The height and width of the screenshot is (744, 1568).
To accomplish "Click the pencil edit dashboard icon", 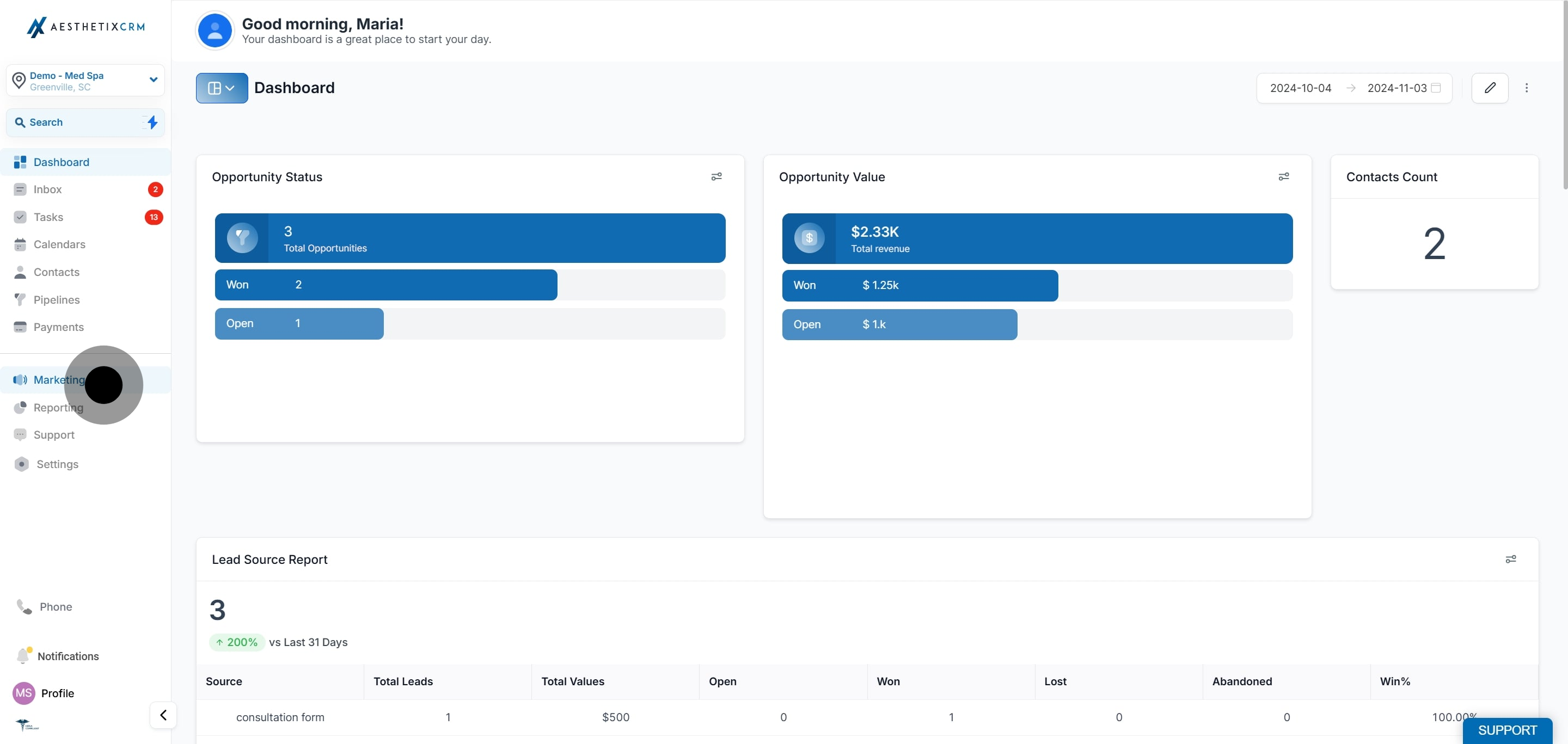I will point(1490,88).
